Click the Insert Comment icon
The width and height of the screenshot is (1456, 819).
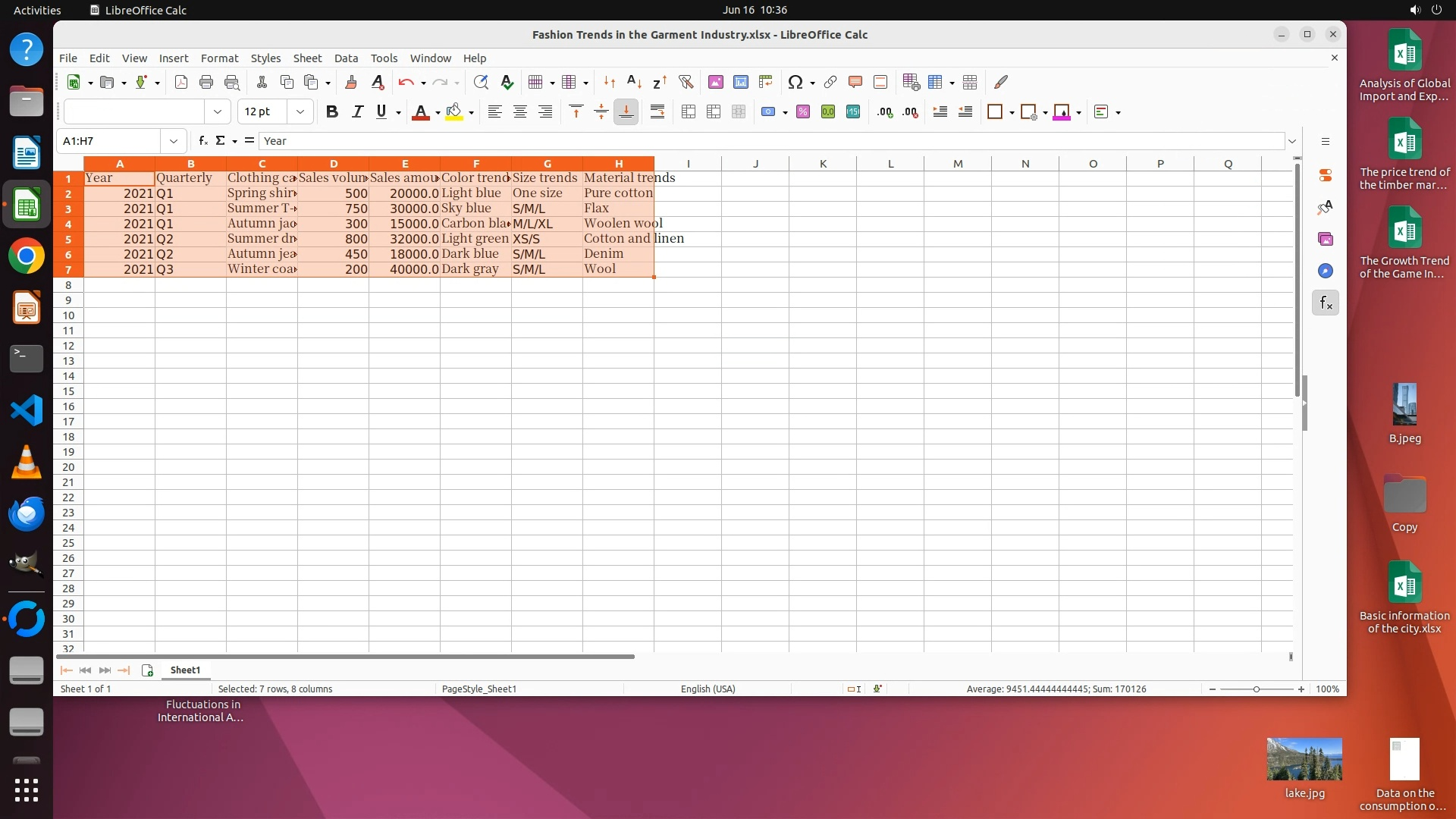pos(855,82)
